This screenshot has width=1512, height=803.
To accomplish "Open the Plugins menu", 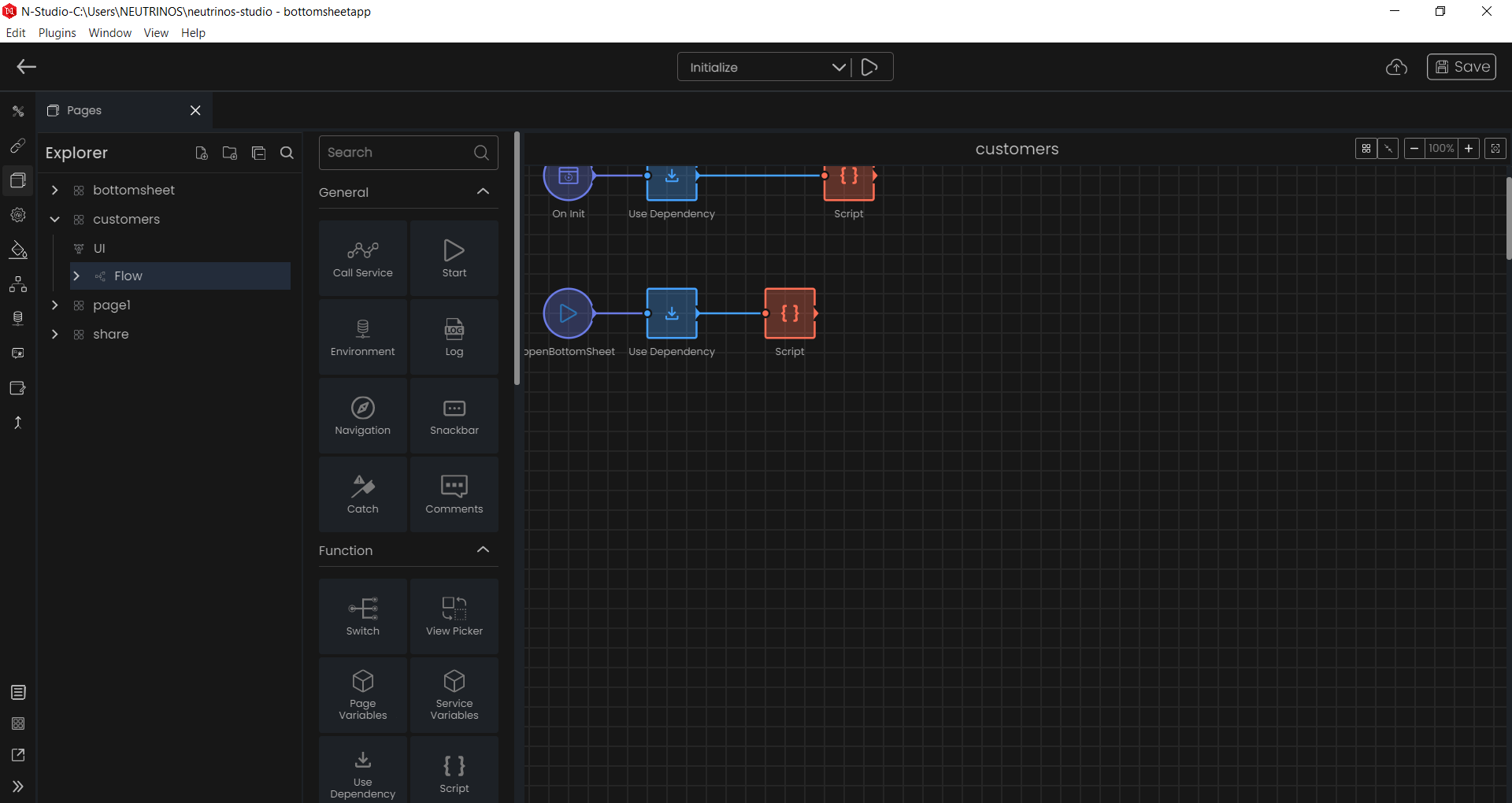I will [57, 32].
